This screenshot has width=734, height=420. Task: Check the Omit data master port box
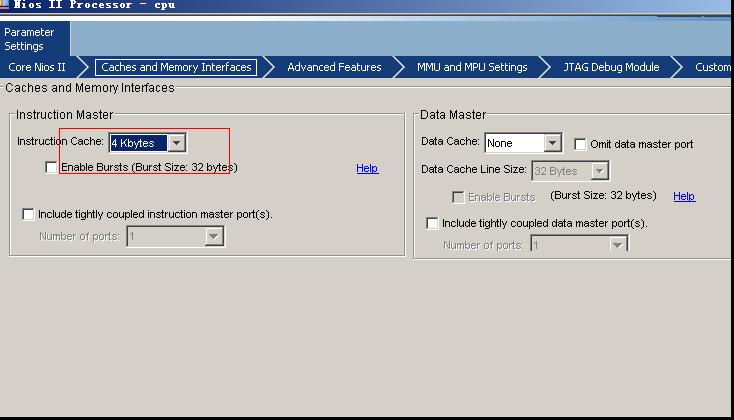(580, 144)
